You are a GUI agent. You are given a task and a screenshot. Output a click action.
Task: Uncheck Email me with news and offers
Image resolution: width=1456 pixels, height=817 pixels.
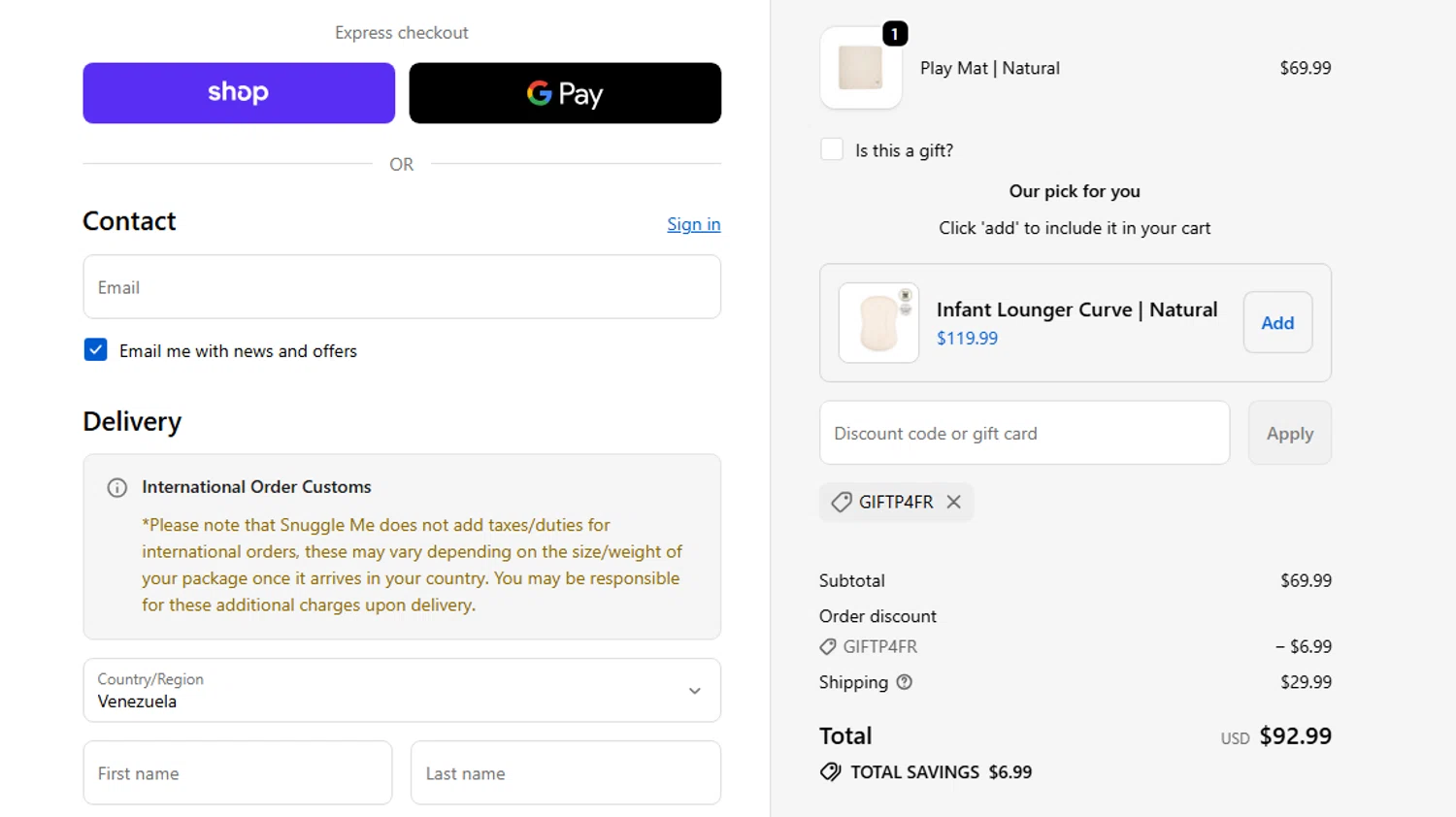[x=95, y=349]
